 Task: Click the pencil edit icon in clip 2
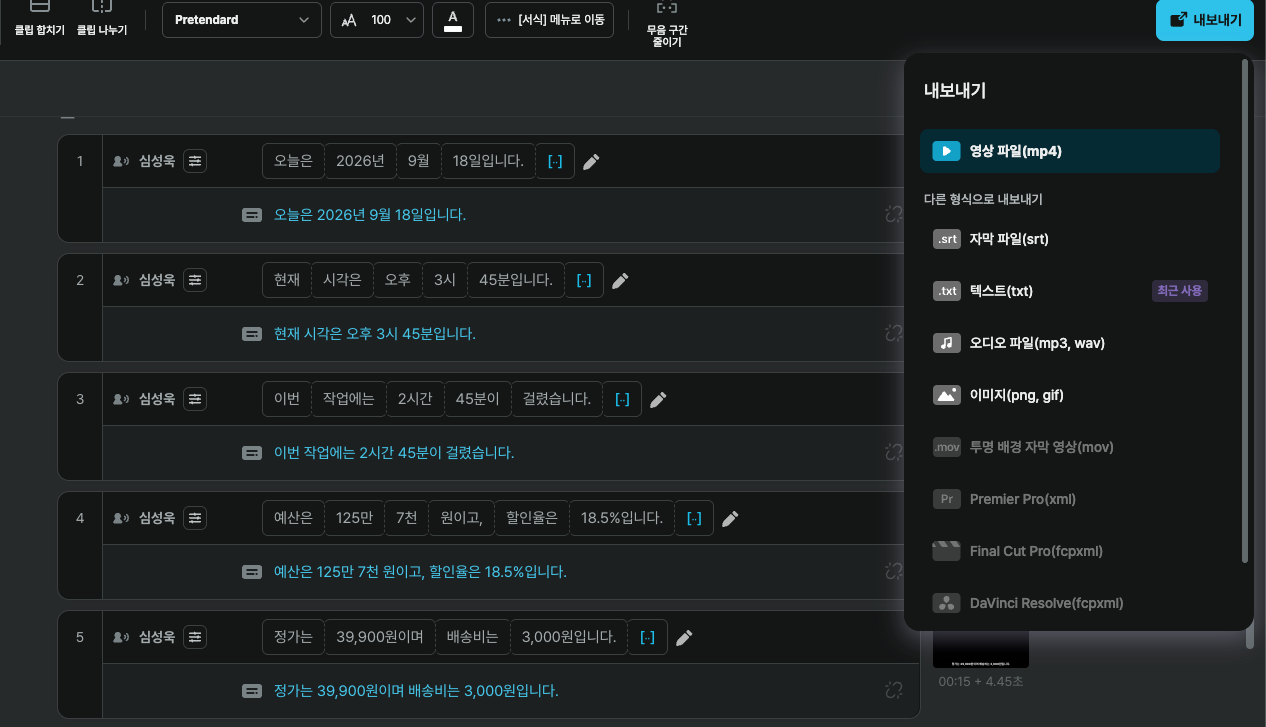[x=620, y=281]
